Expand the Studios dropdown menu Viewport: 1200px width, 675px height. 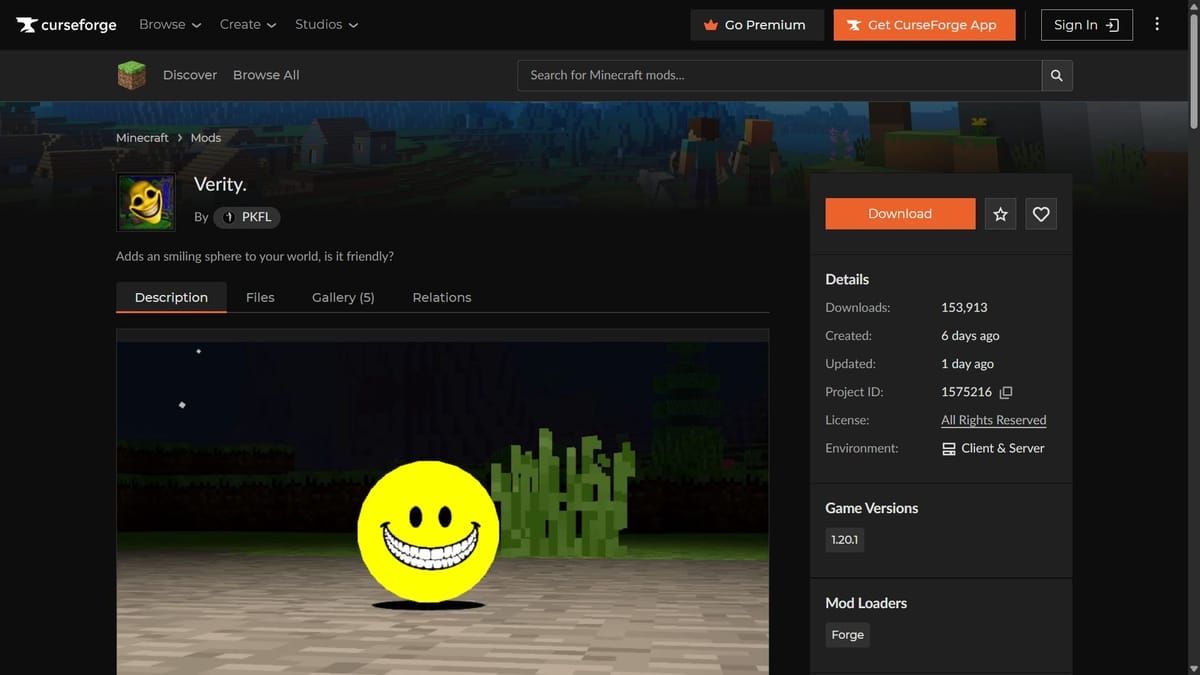(x=326, y=24)
